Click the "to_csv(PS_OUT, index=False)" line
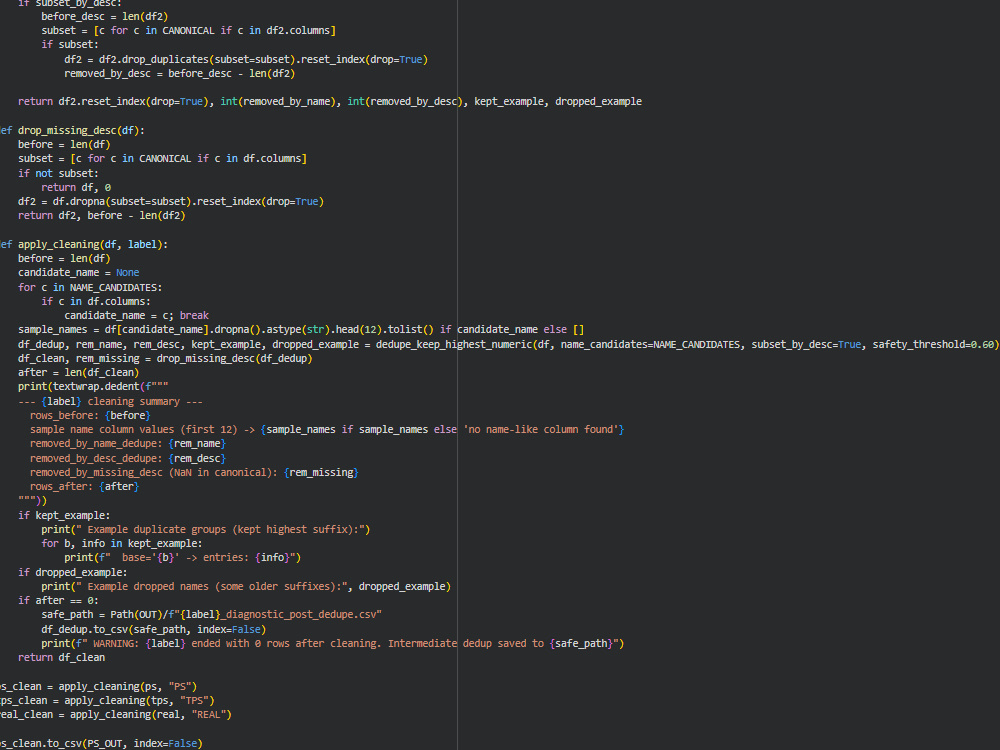 101,744
